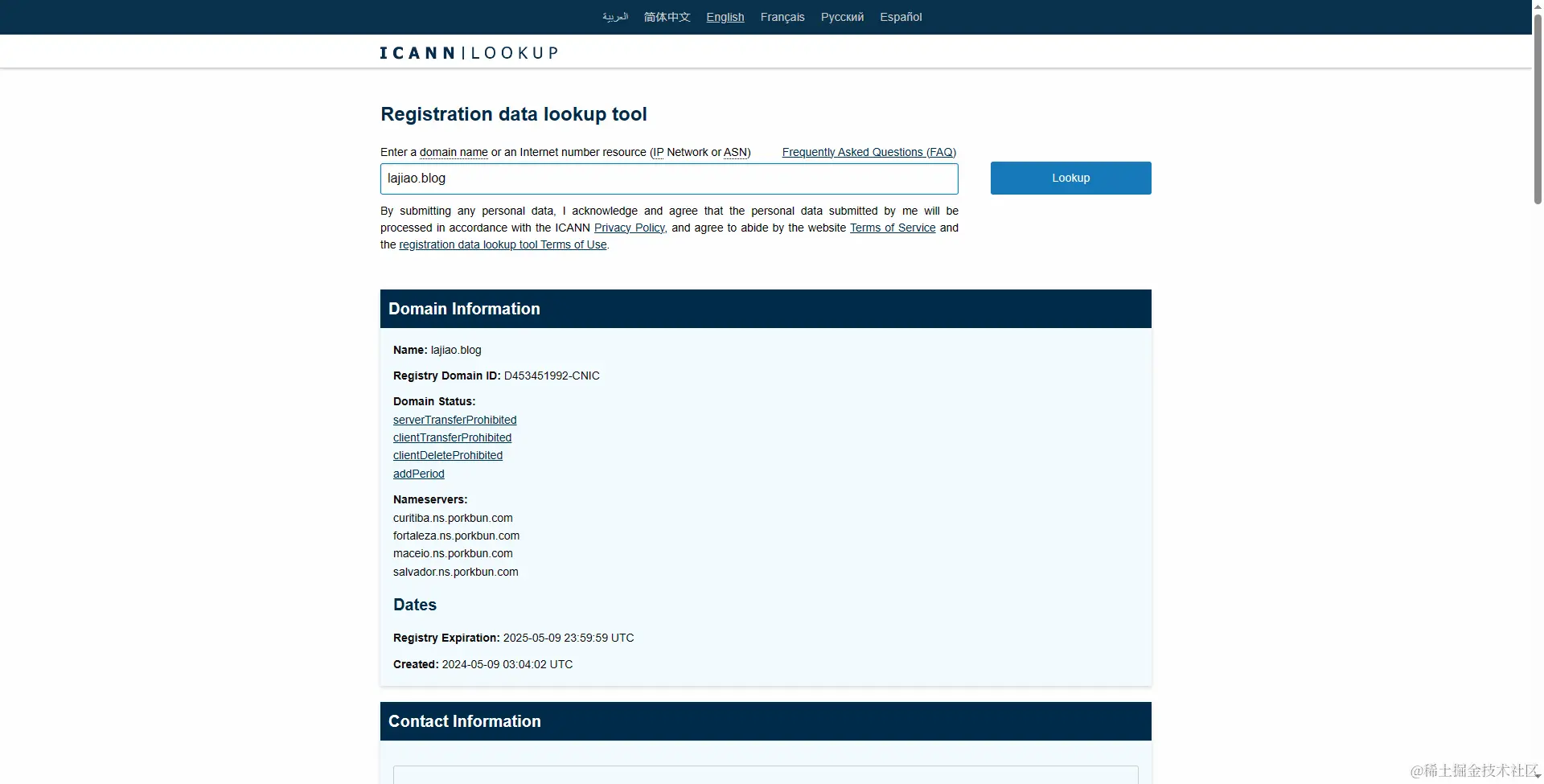The image size is (1544, 784).
Task: Open the ICANN LOOKUP logo home link
Action: (x=469, y=53)
